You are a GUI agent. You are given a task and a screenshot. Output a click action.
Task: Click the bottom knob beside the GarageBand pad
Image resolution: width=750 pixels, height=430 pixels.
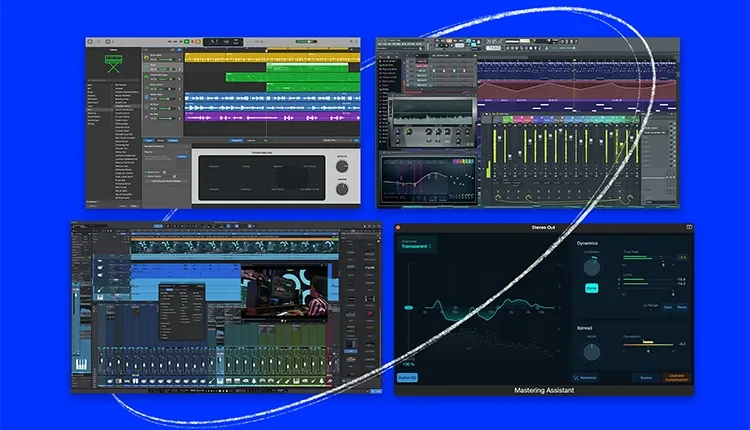pos(342,189)
